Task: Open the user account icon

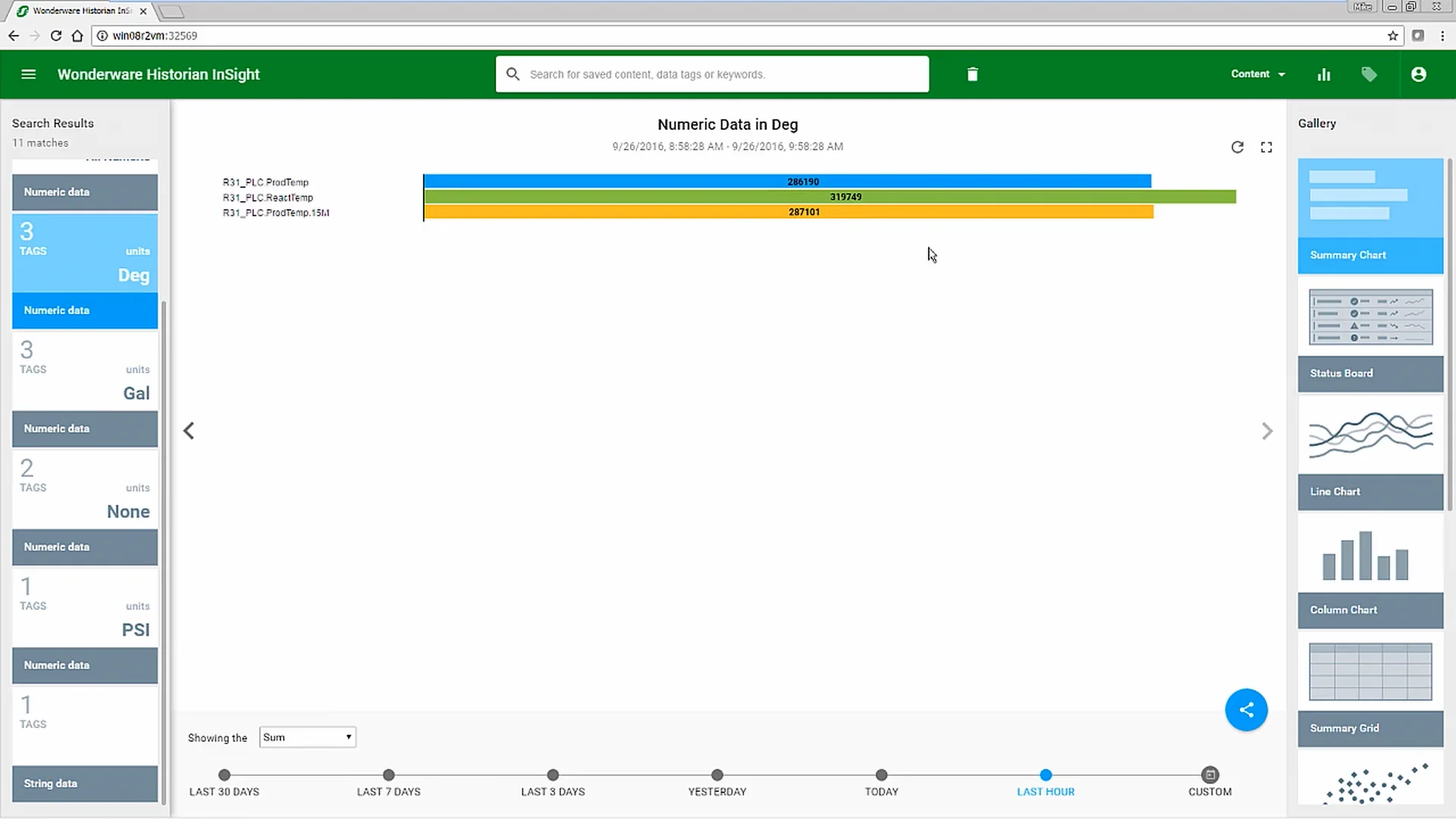Action: (x=1418, y=74)
